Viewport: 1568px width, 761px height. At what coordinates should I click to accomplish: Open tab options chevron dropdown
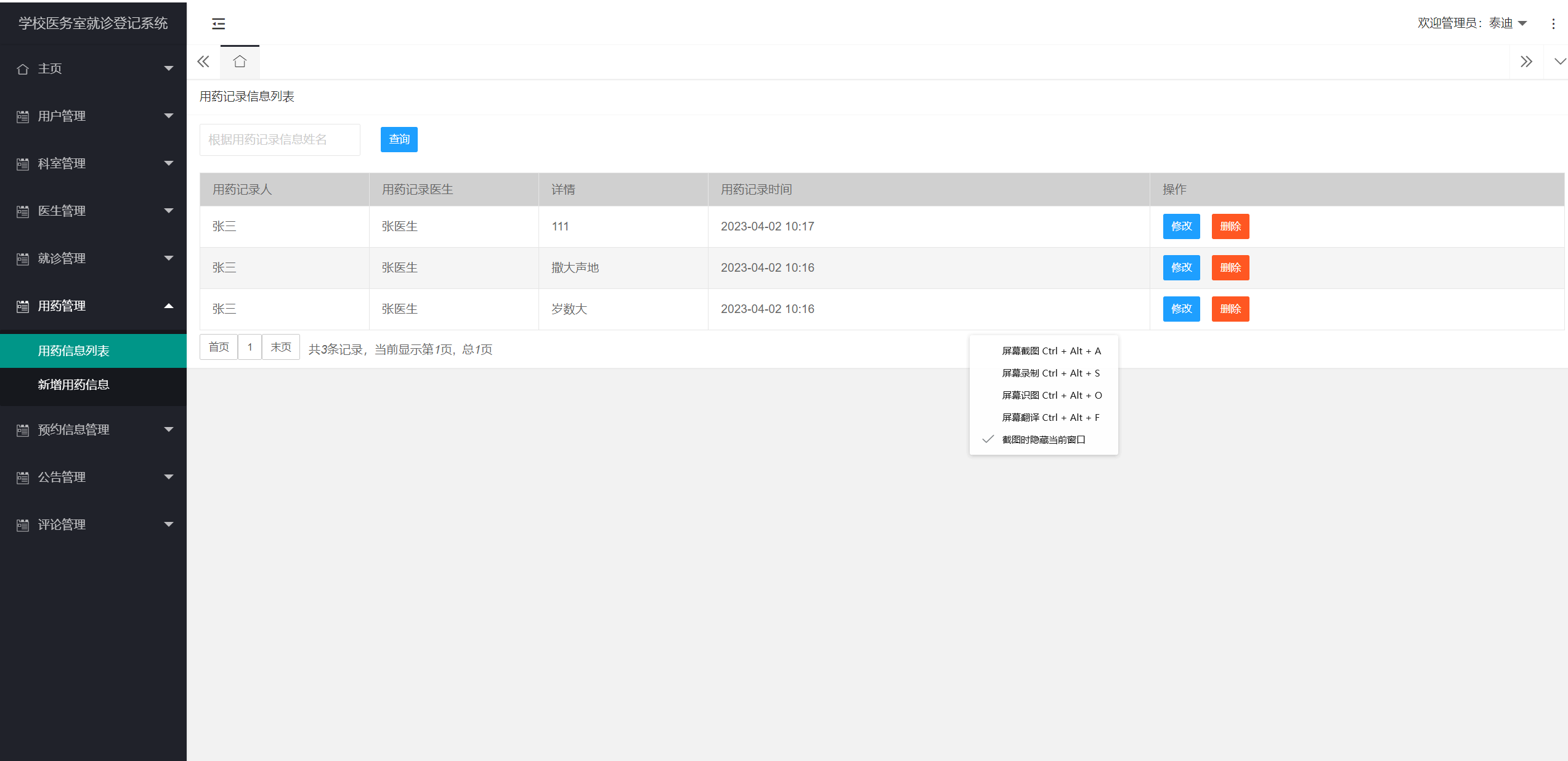1559,62
